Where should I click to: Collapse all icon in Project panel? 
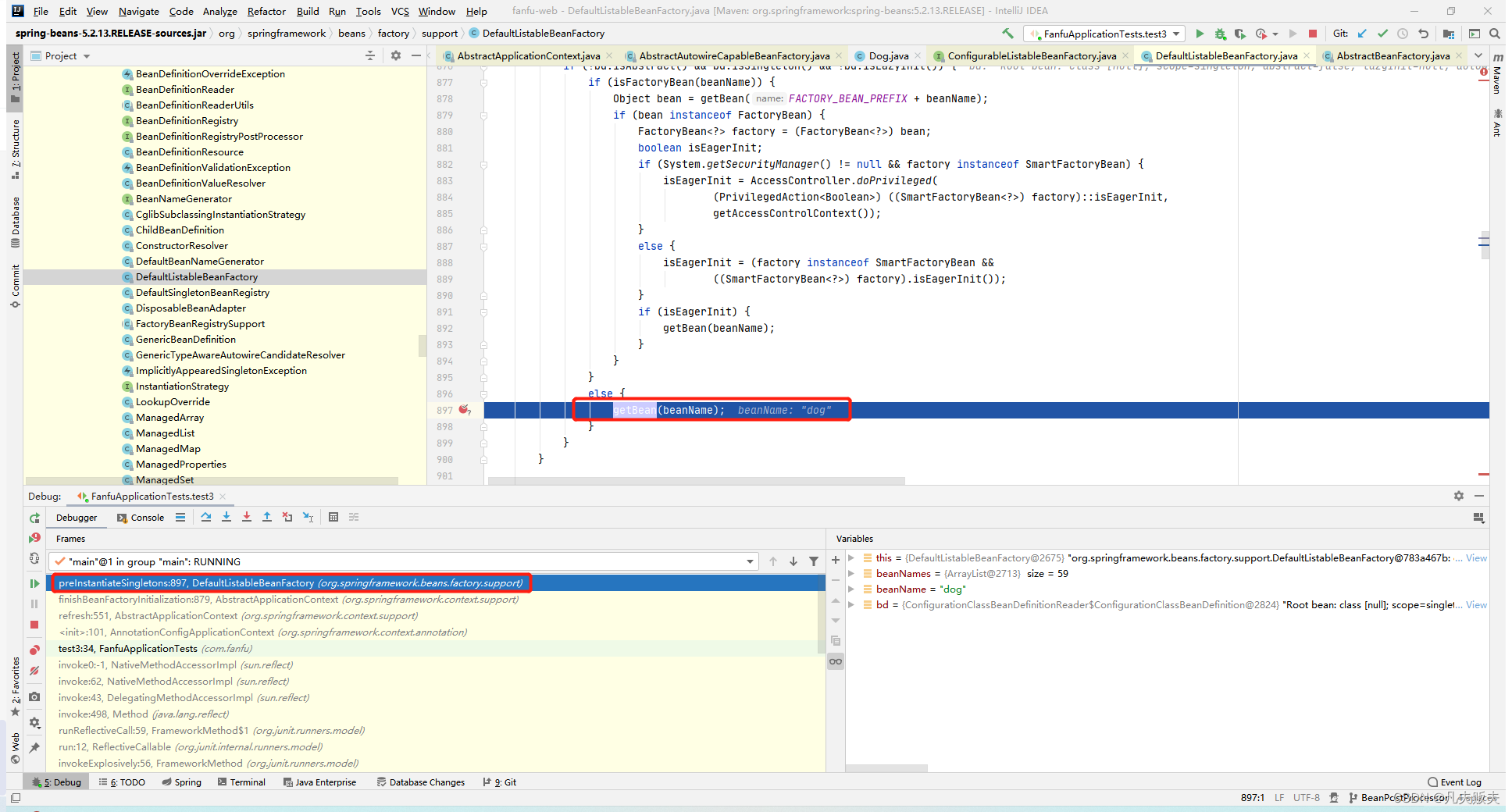(x=370, y=55)
